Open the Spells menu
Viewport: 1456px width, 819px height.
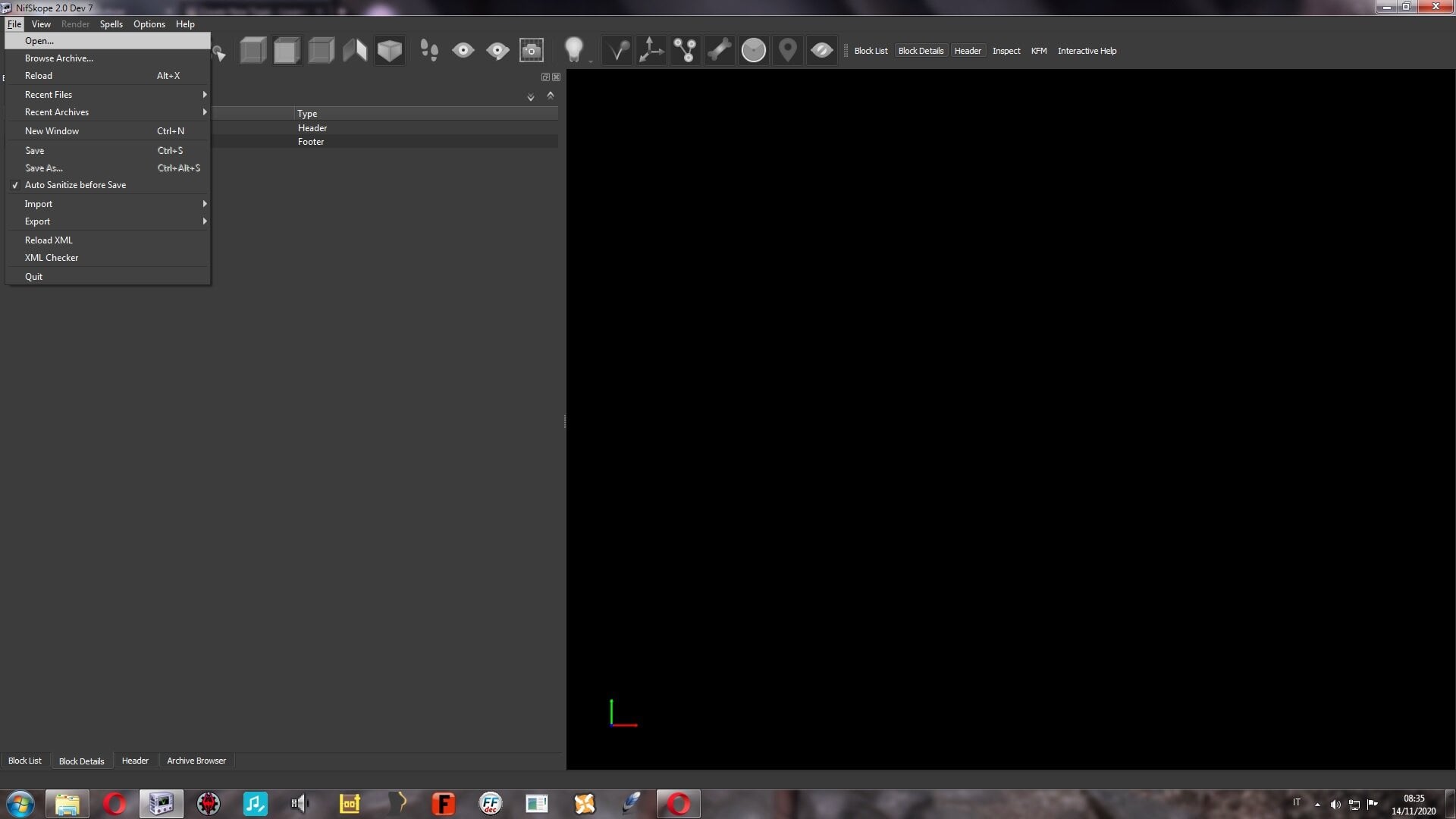[x=111, y=24]
